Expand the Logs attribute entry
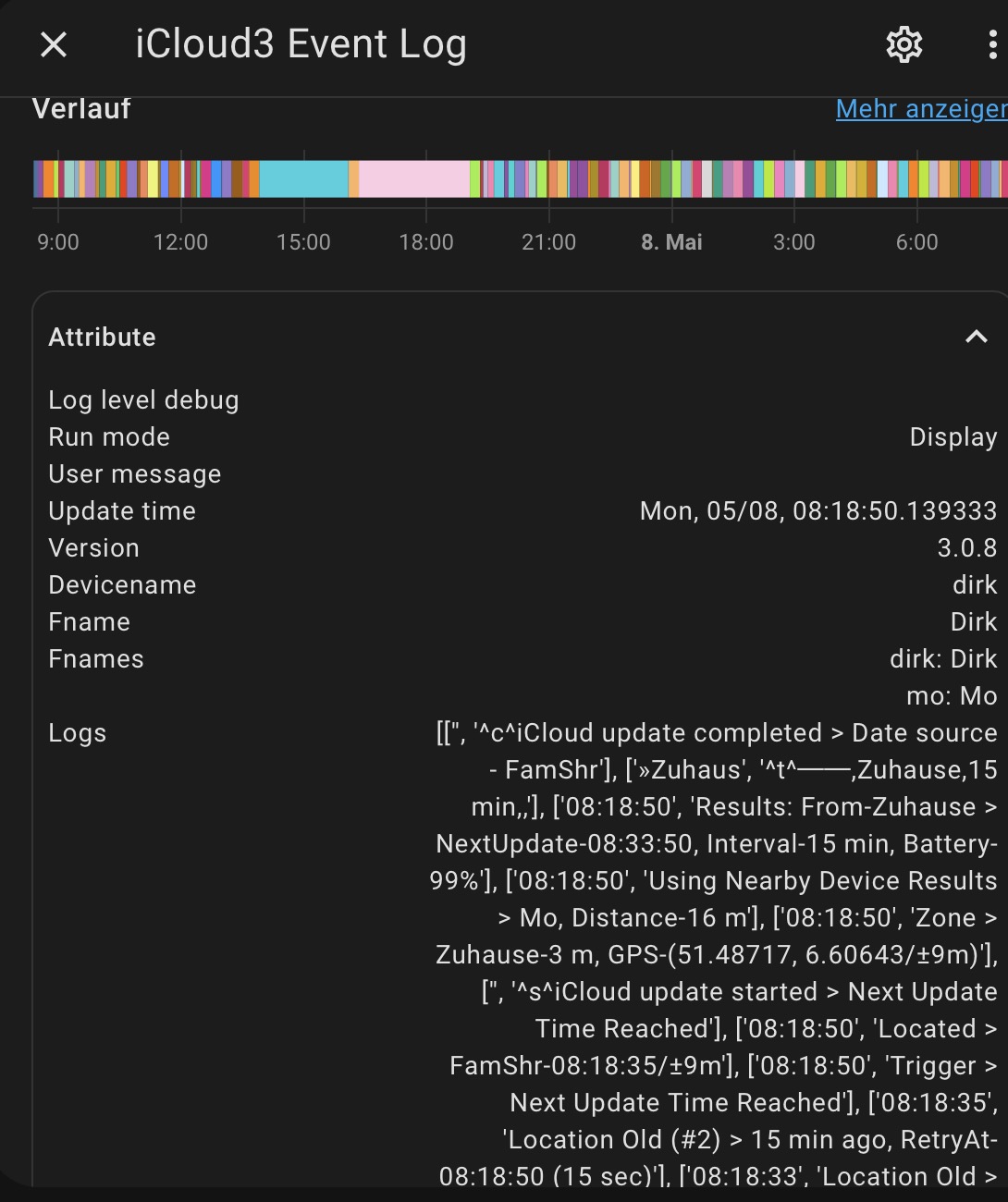 click(77, 732)
